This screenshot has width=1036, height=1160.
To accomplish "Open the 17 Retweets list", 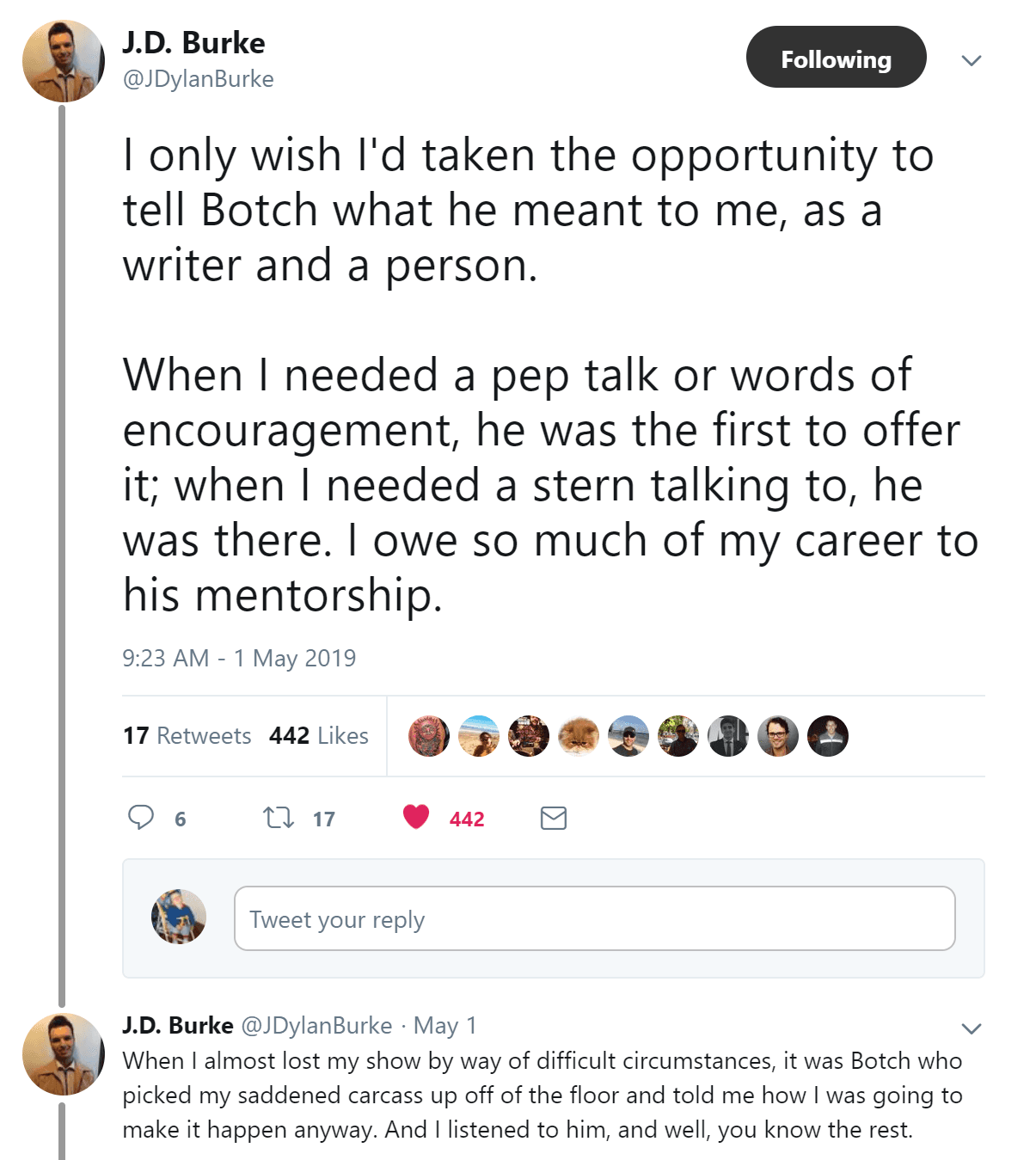I will tap(187, 736).
